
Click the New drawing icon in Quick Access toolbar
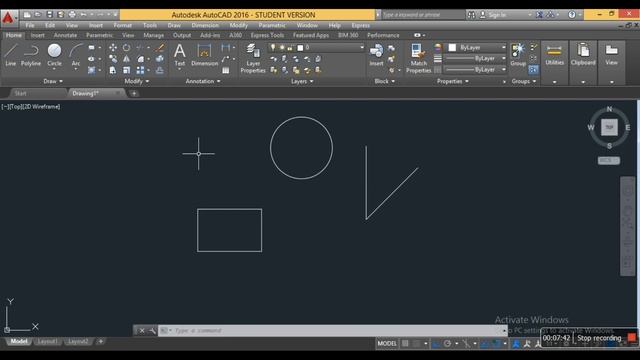pyautogui.click(x=27, y=15)
